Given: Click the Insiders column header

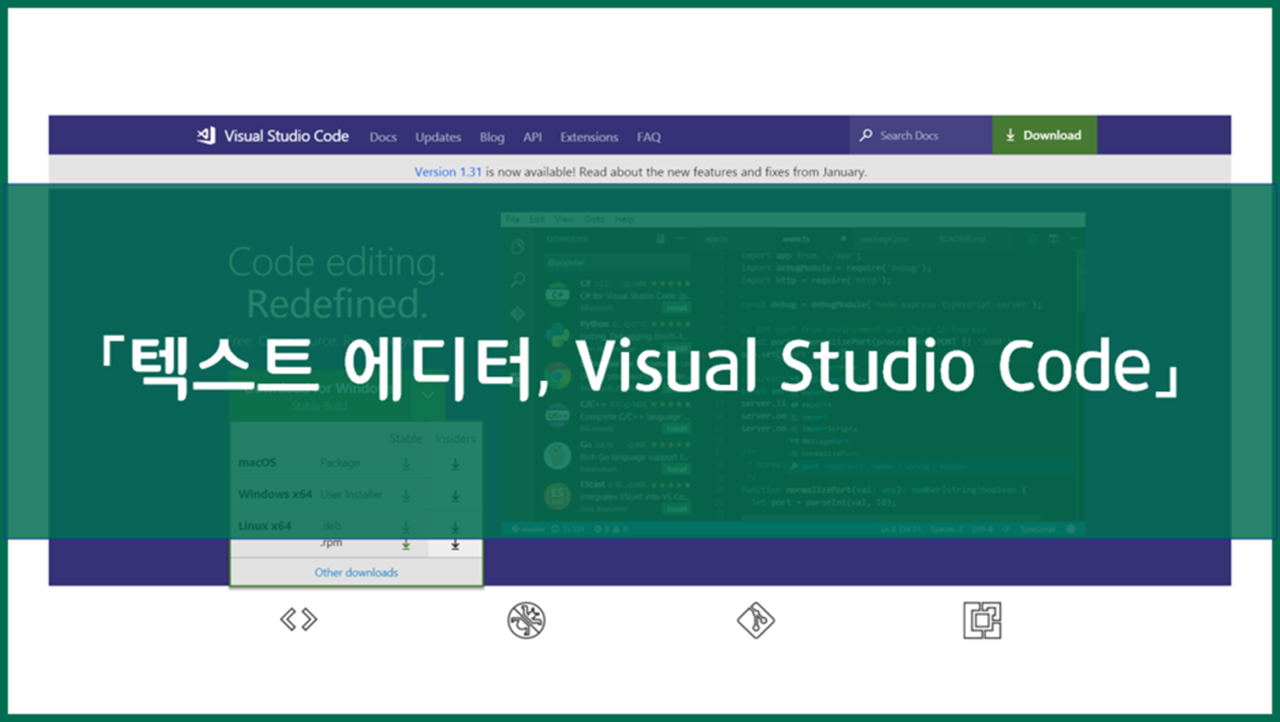Looking at the screenshot, I should click(x=456, y=438).
